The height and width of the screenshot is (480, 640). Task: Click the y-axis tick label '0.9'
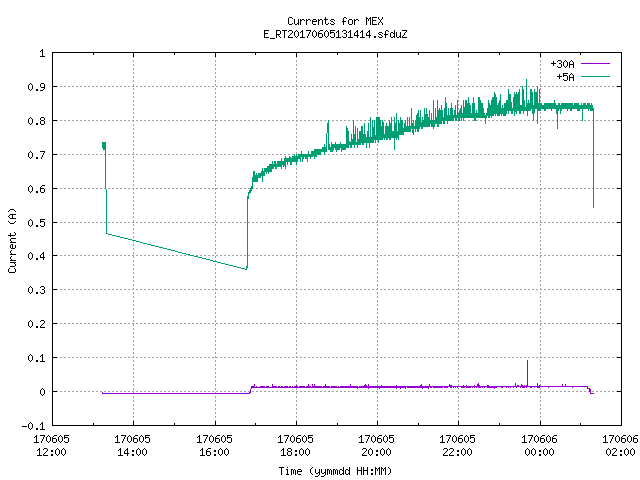pos(36,87)
